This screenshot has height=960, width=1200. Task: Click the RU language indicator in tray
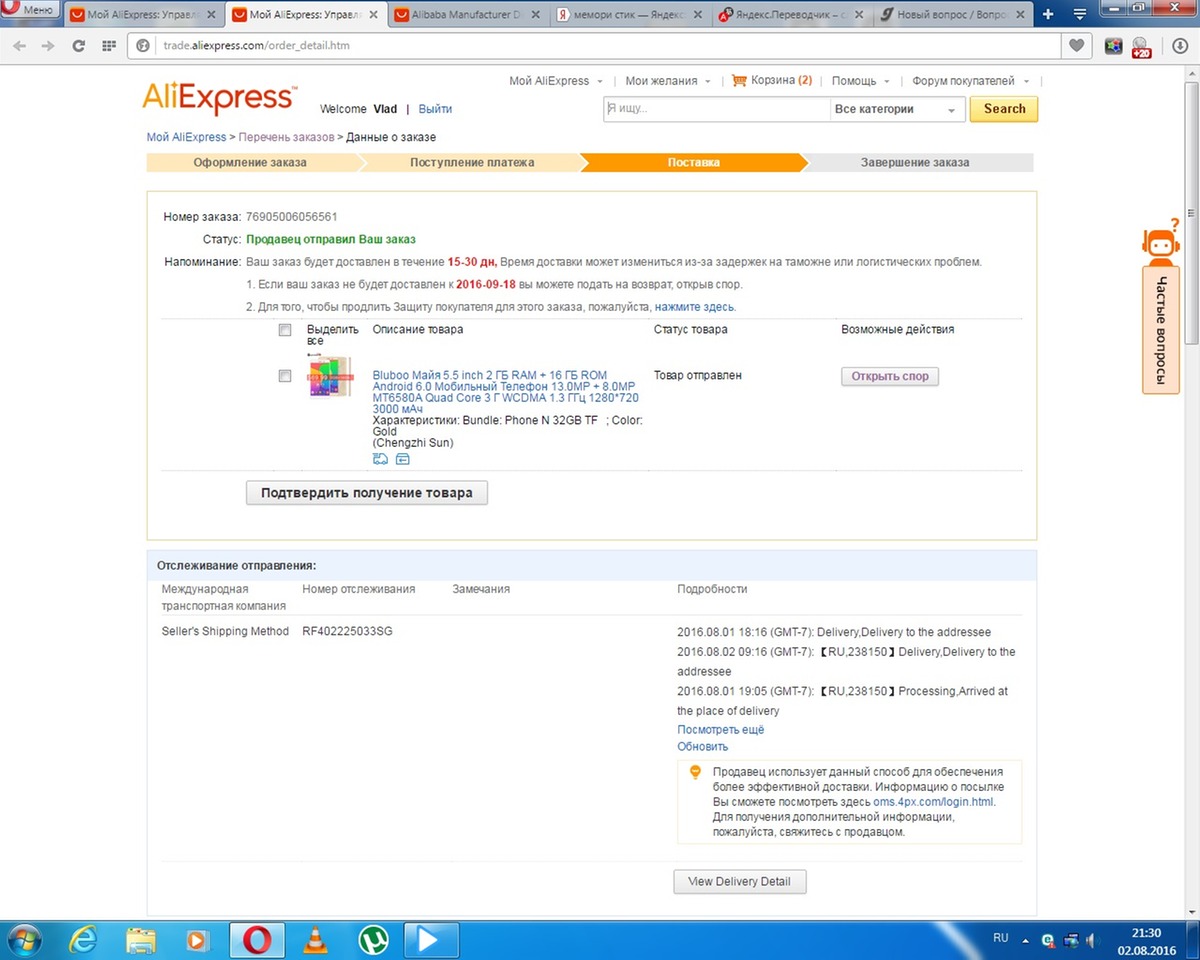tap(1001, 938)
